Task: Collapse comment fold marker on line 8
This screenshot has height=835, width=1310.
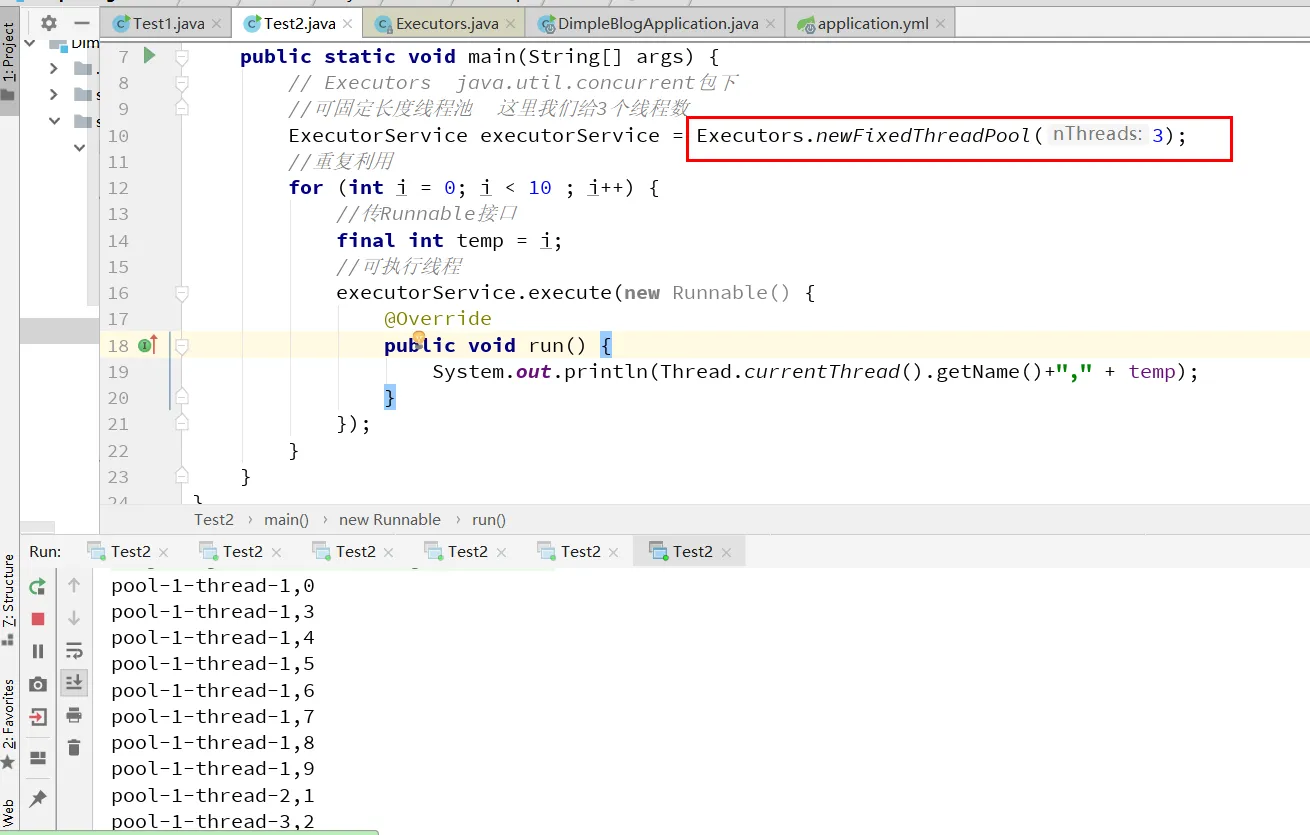Action: click(182, 83)
